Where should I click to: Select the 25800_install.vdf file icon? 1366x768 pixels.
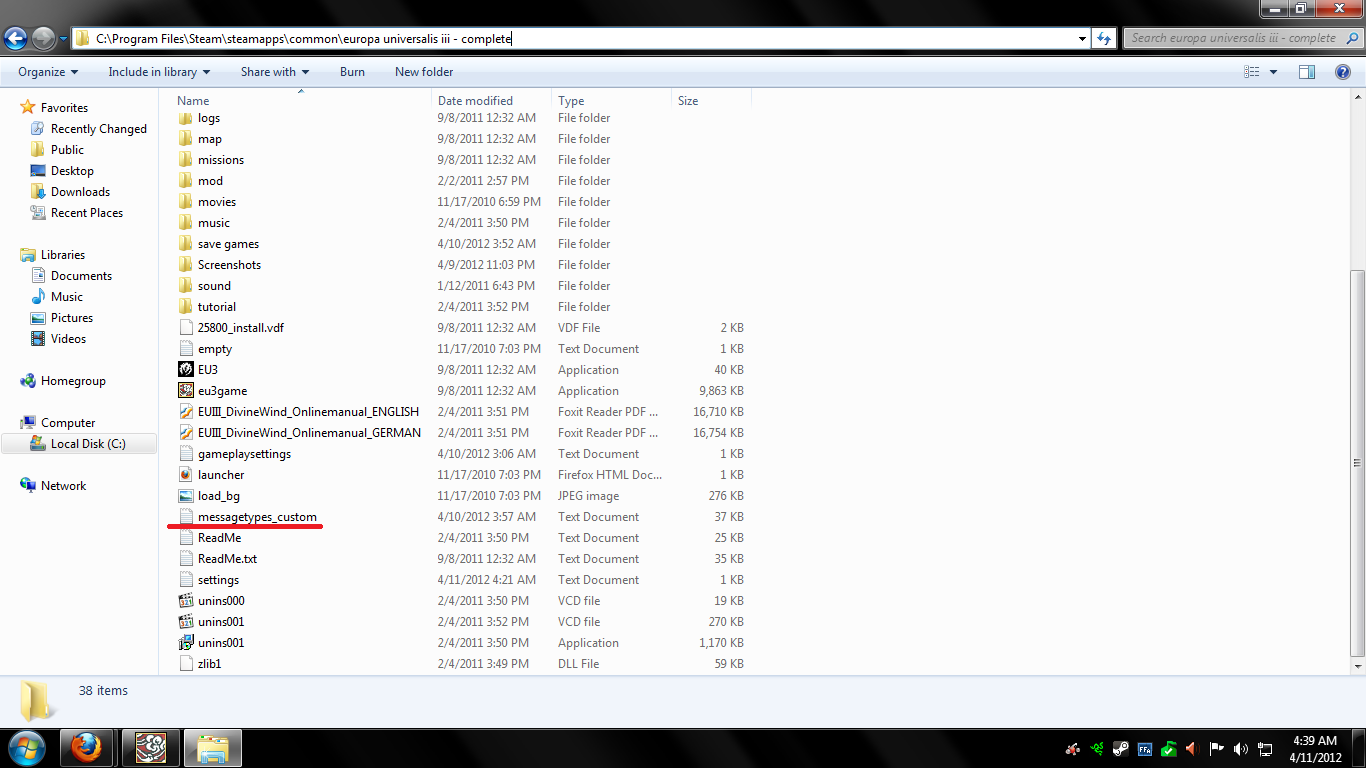point(185,328)
